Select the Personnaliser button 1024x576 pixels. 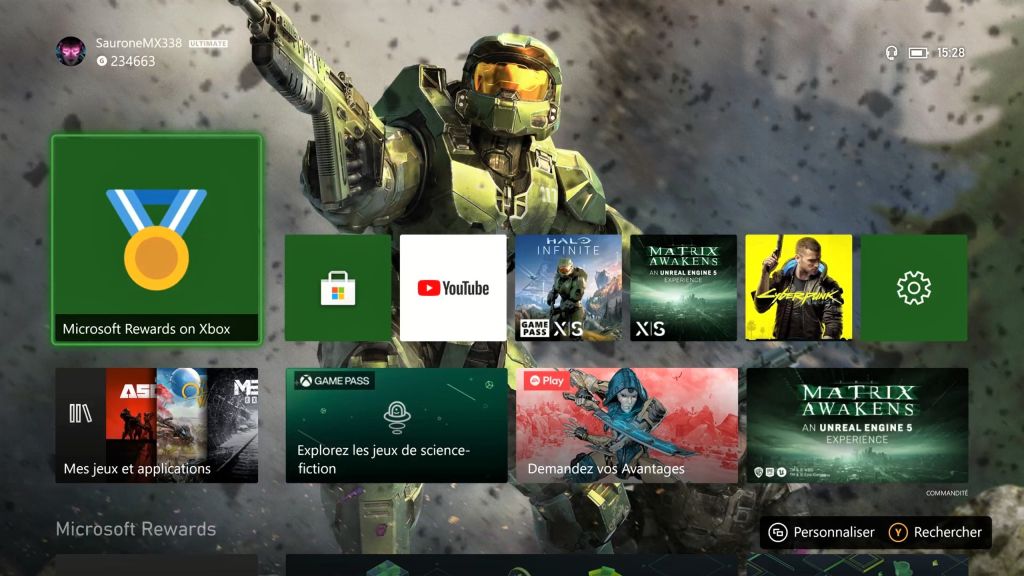822,532
